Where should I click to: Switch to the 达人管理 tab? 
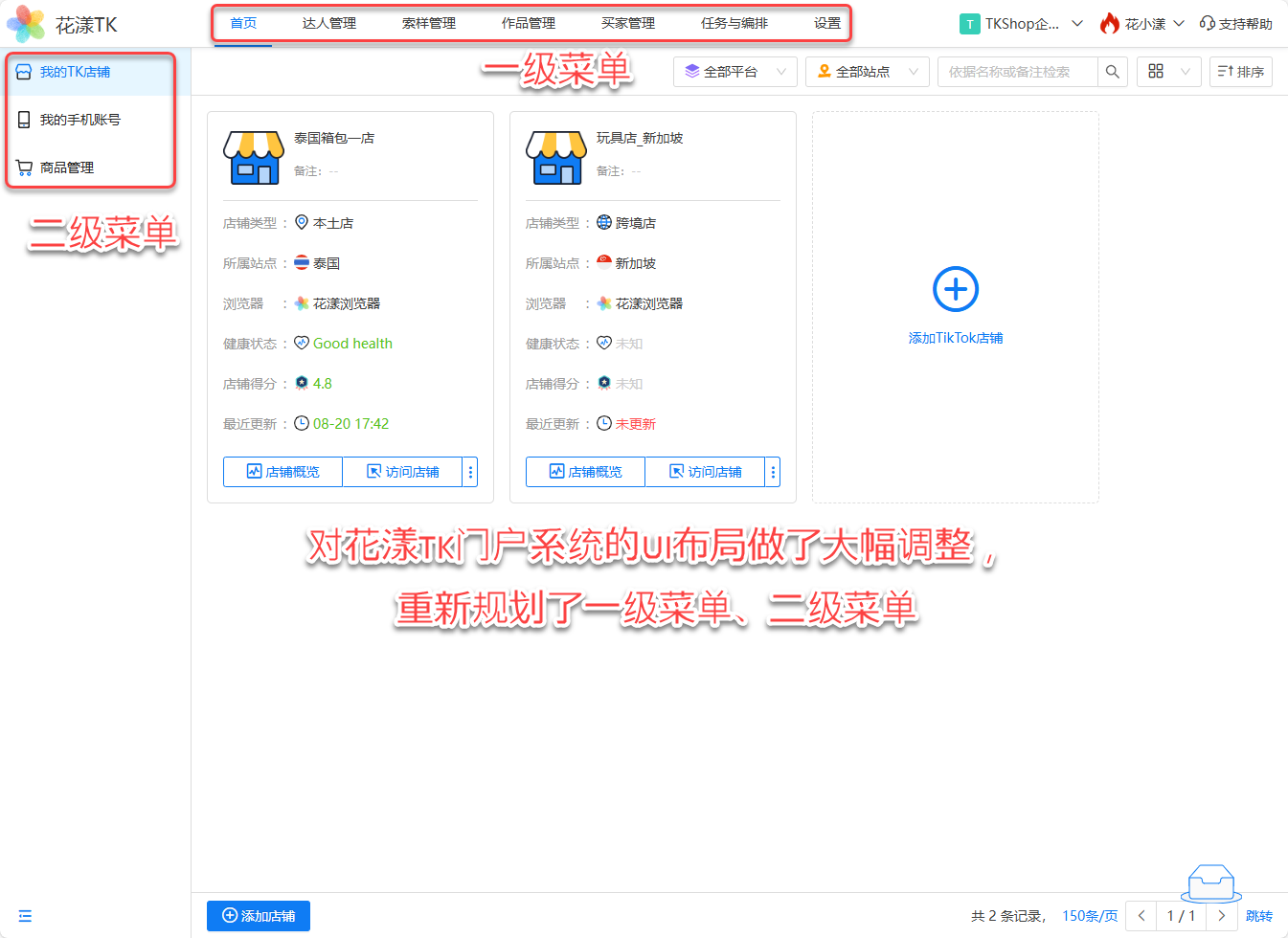pyautogui.click(x=328, y=23)
